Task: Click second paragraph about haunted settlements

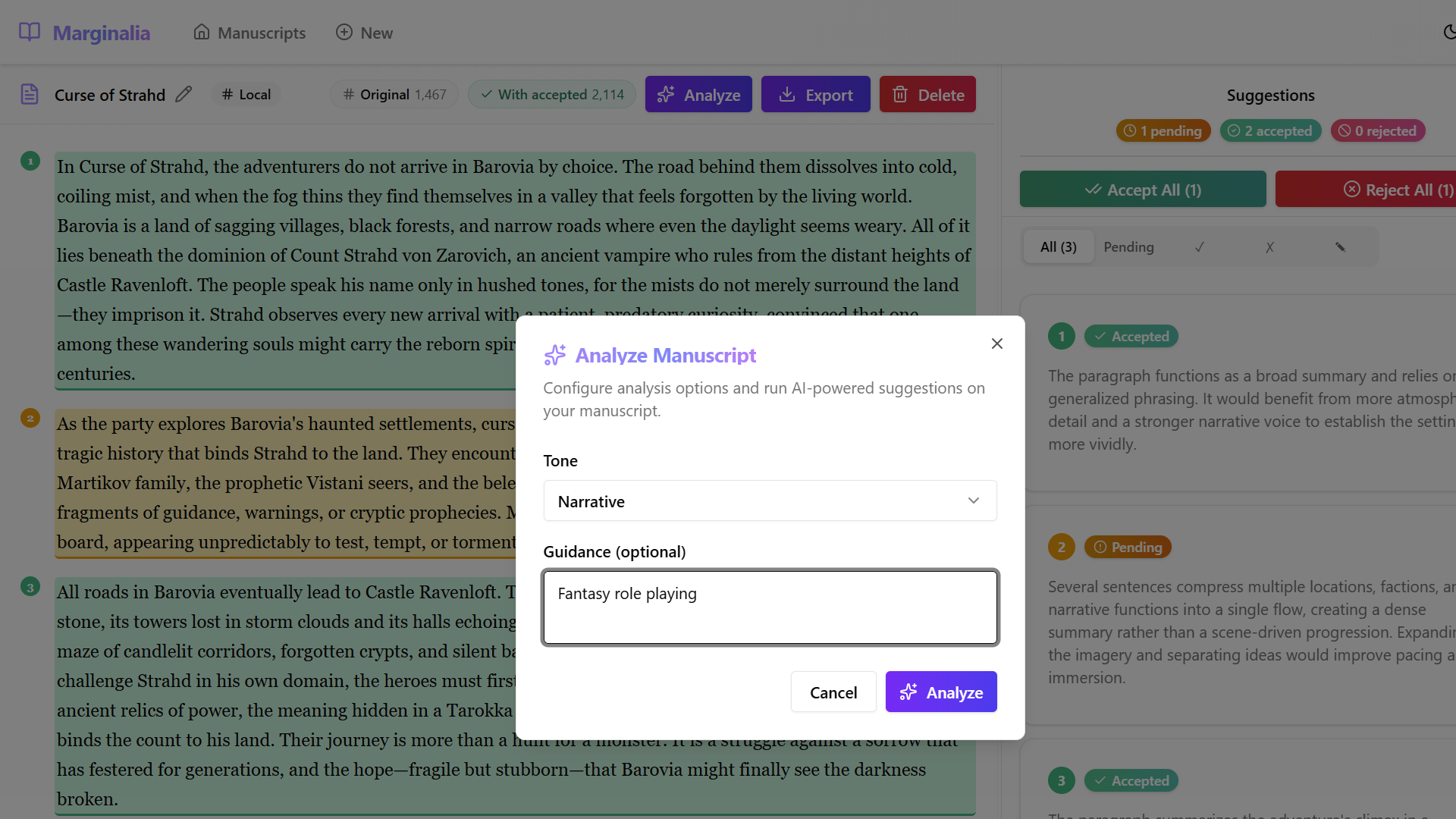Action: pos(286,482)
